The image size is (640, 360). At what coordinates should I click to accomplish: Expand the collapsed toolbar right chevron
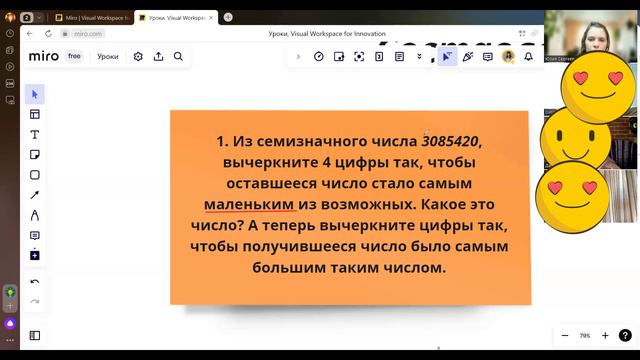[x=298, y=57]
